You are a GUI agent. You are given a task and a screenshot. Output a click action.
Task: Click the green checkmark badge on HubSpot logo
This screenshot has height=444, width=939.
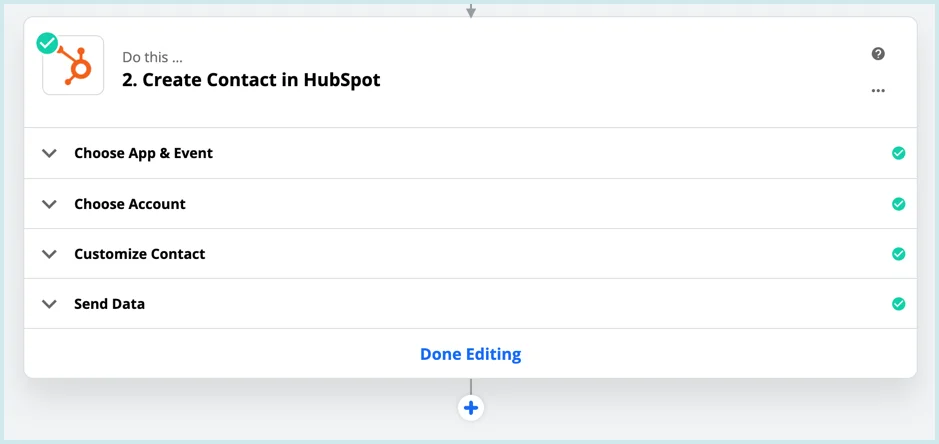[47, 43]
